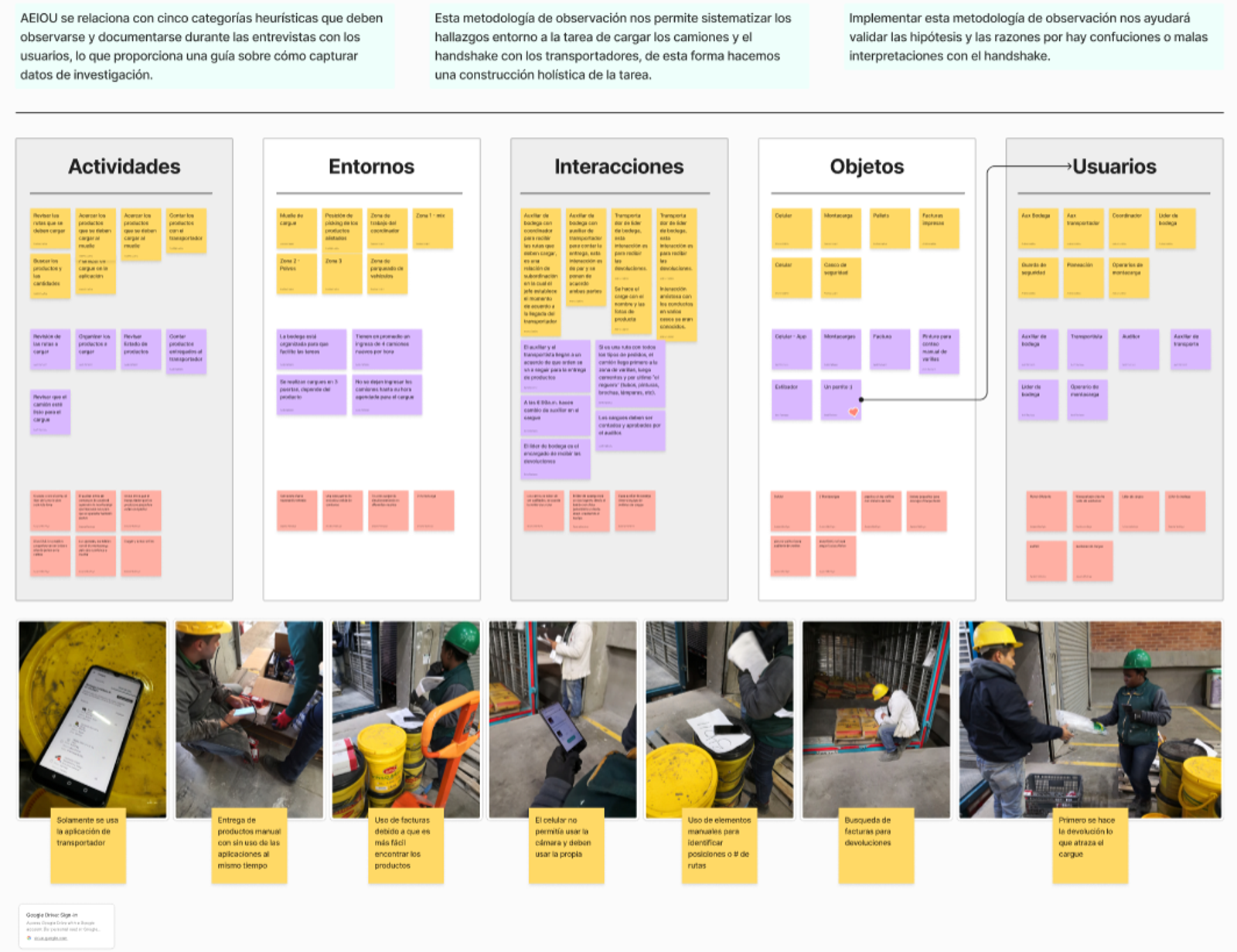Select the worker crouching by pallets photo

coord(876,719)
